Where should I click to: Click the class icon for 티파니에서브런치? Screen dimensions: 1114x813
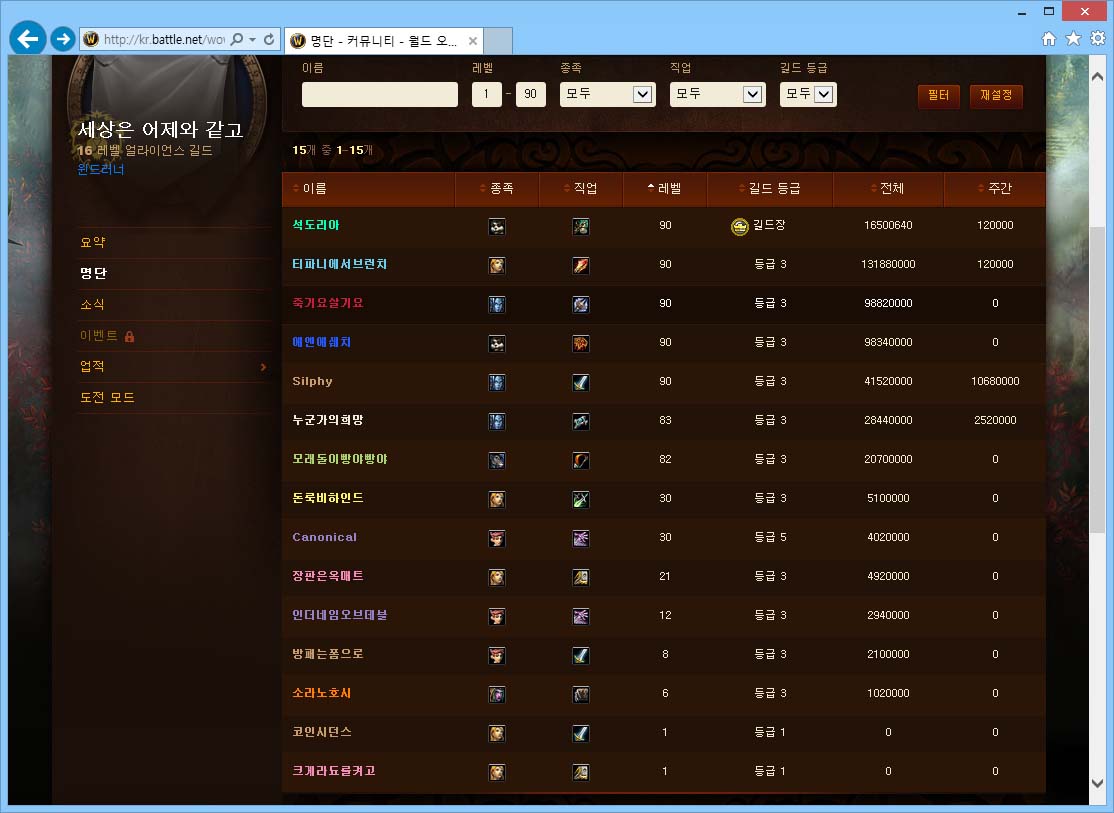tap(581, 265)
